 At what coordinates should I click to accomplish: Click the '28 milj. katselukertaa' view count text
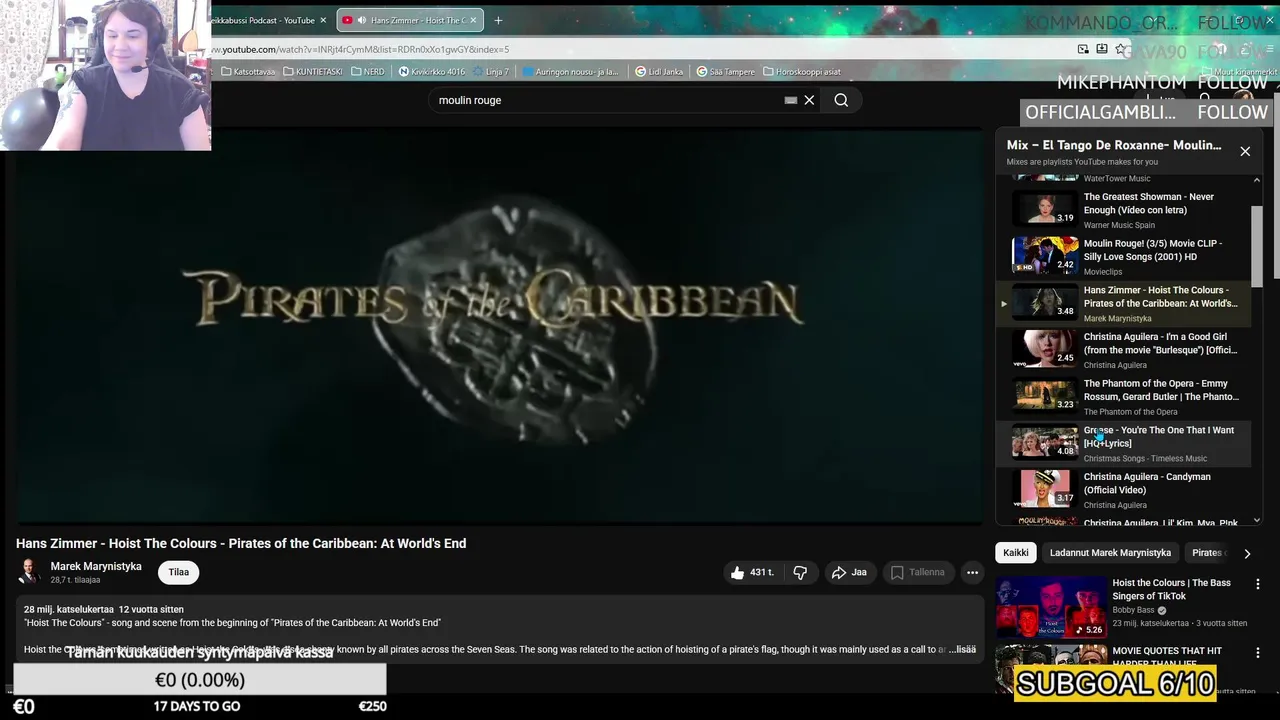(69, 609)
